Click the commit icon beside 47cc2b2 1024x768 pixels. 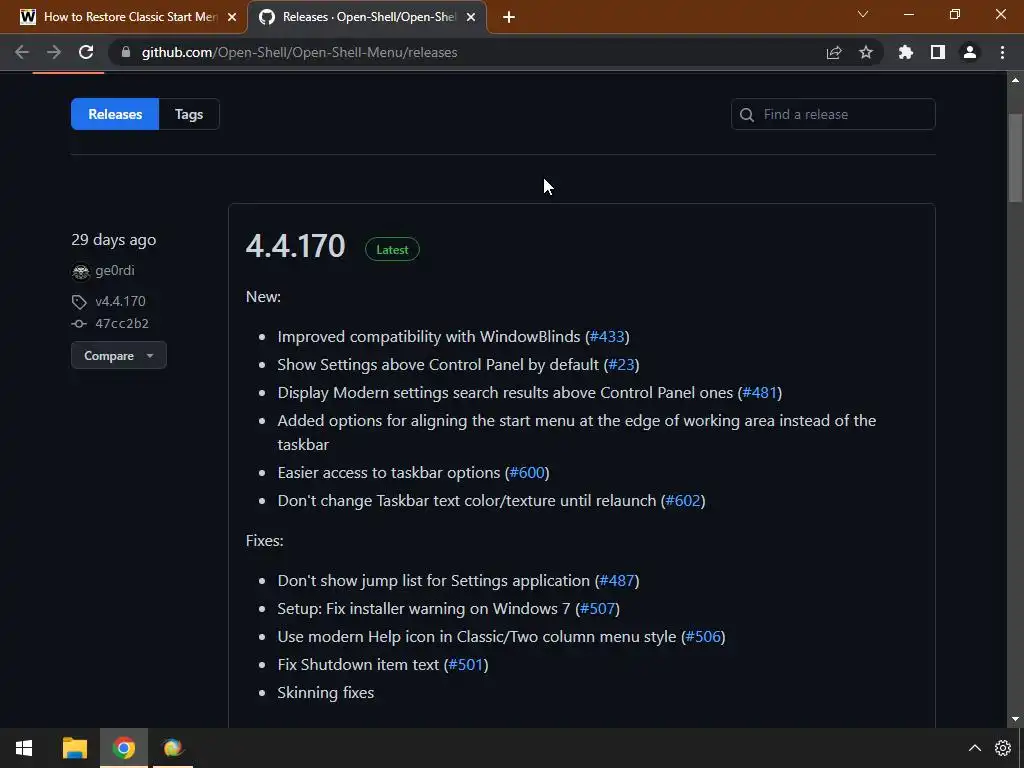point(79,324)
